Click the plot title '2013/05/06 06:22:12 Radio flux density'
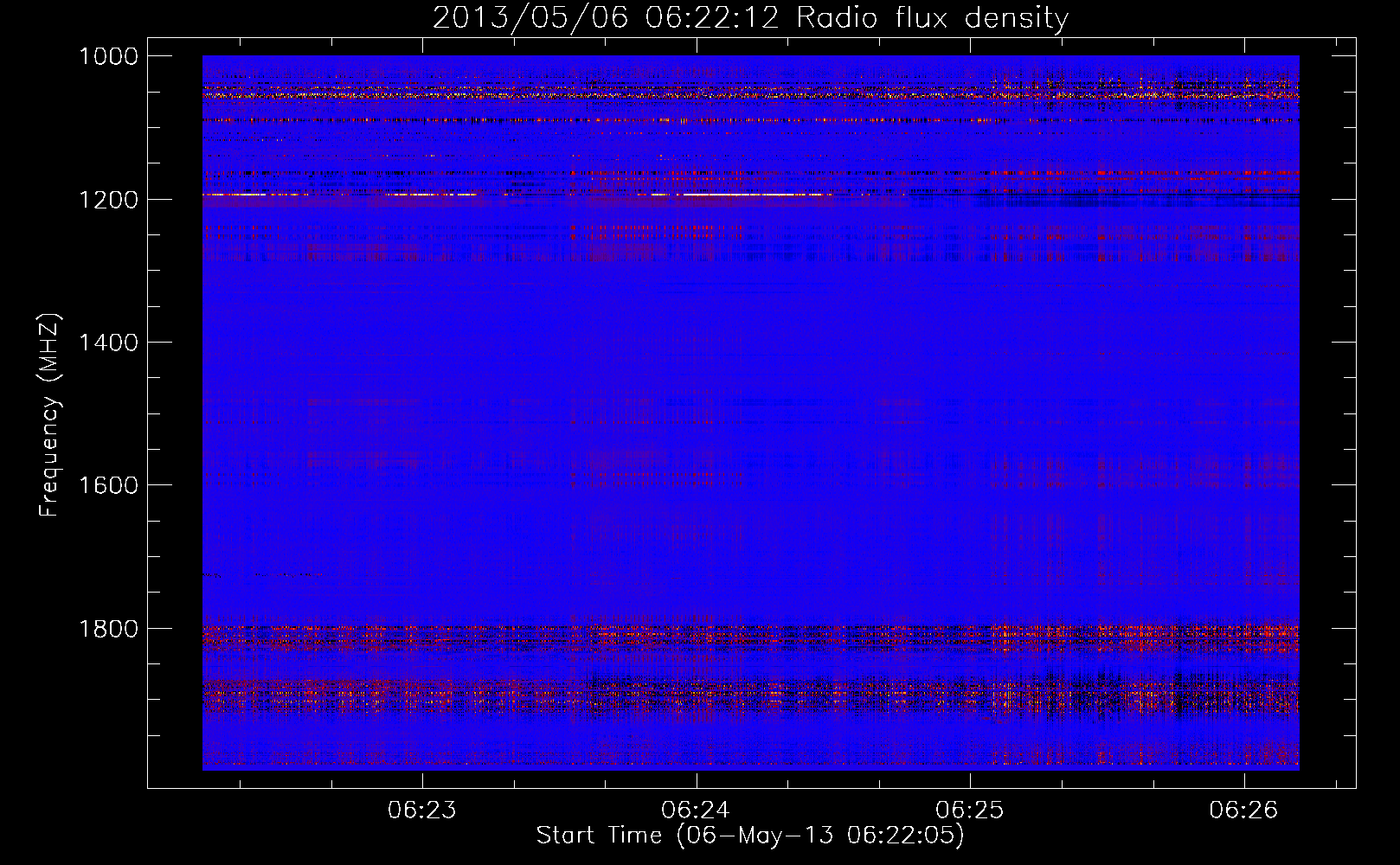 pyautogui.click(x=750, y=17)
